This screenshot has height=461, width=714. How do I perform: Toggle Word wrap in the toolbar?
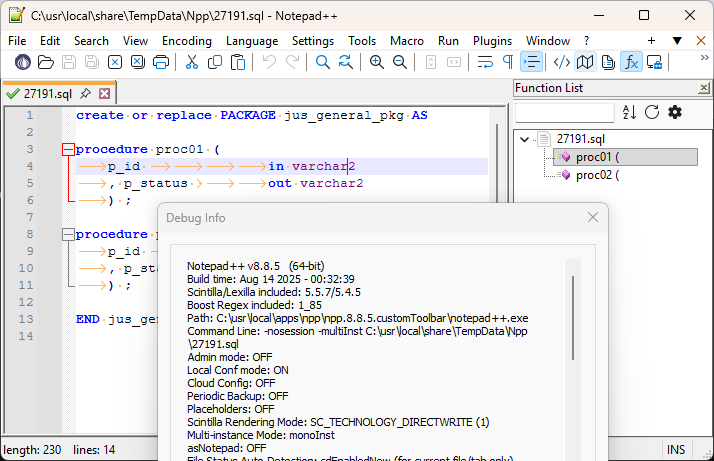[x=485, y=62]
